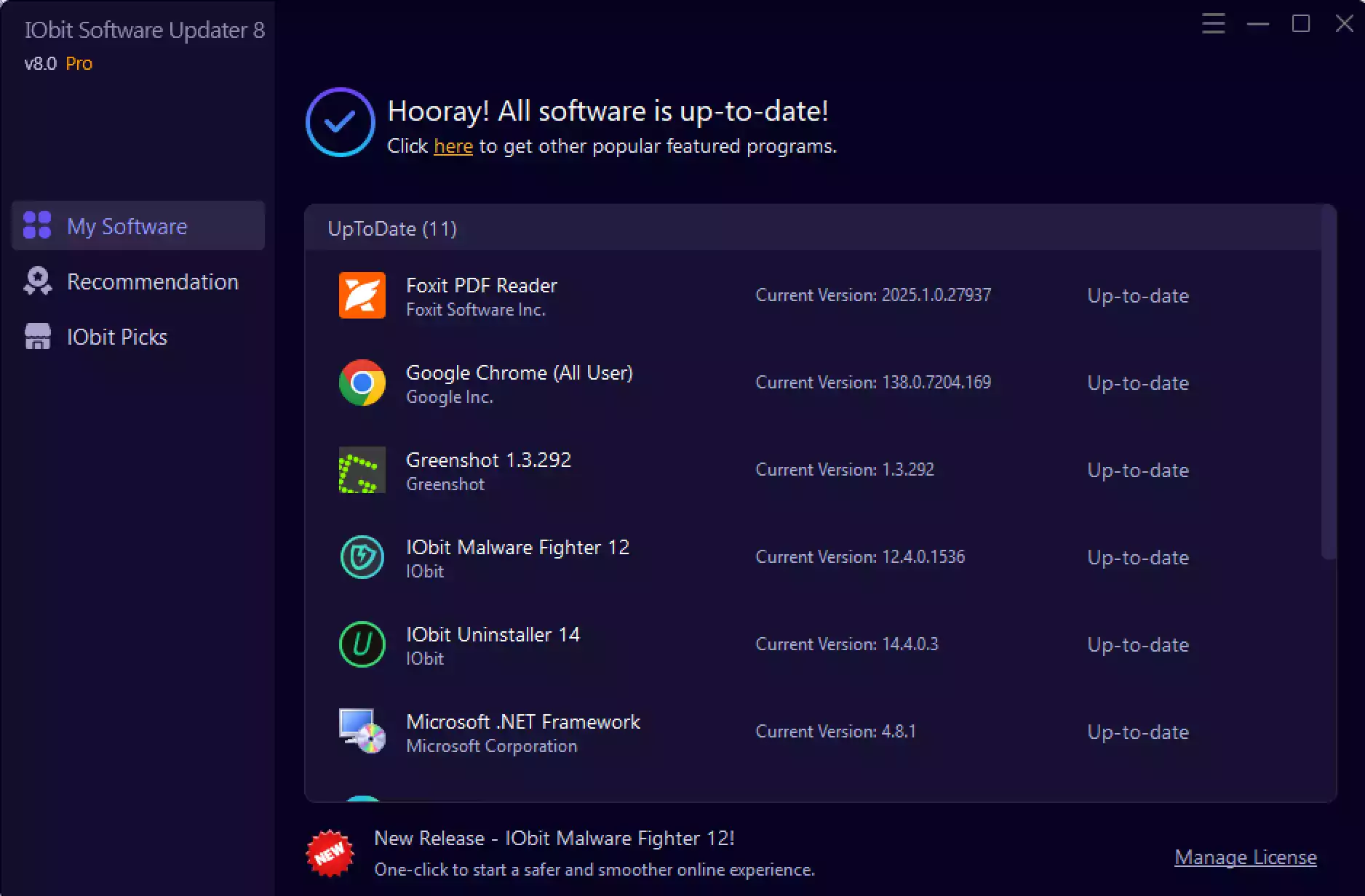Viewport: 1365px width, 896px height.
Task: Select the Microsoft .NET Framework icon
Action: tap(362, 732)
